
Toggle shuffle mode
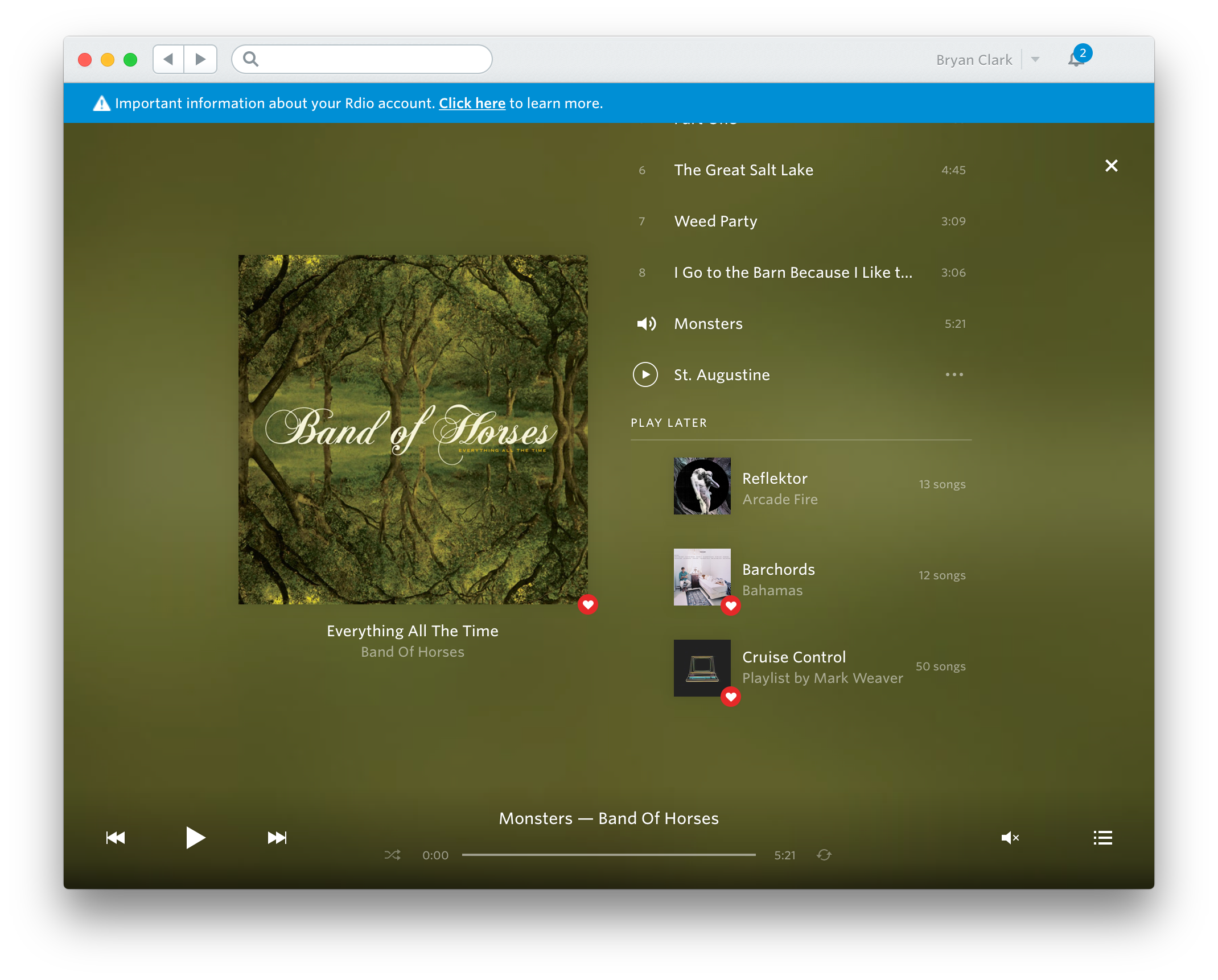click(x=392, y=855)
